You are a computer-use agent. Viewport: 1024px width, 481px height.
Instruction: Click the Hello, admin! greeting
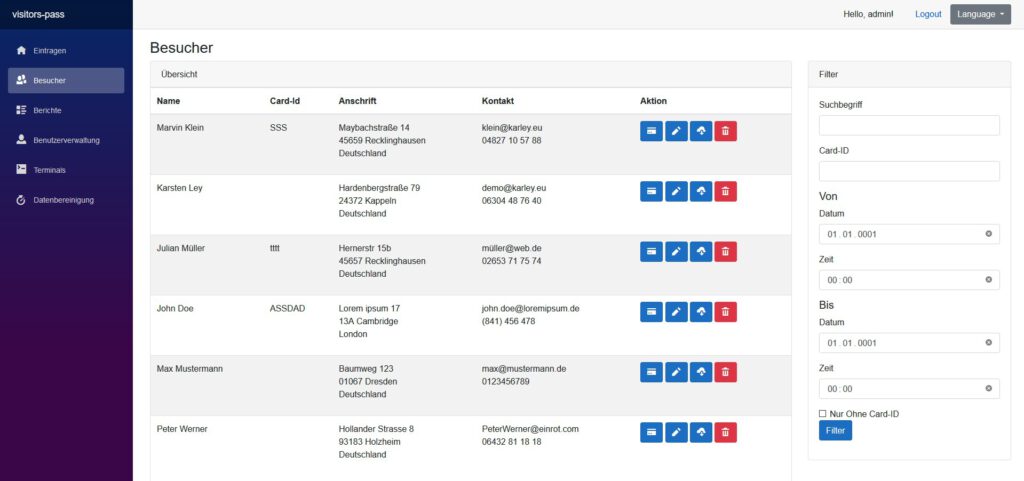pos(869,14)
